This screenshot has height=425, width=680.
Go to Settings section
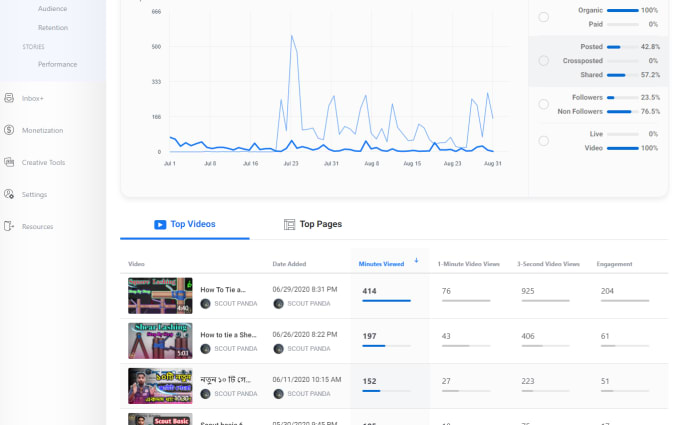tap(34, 195)
